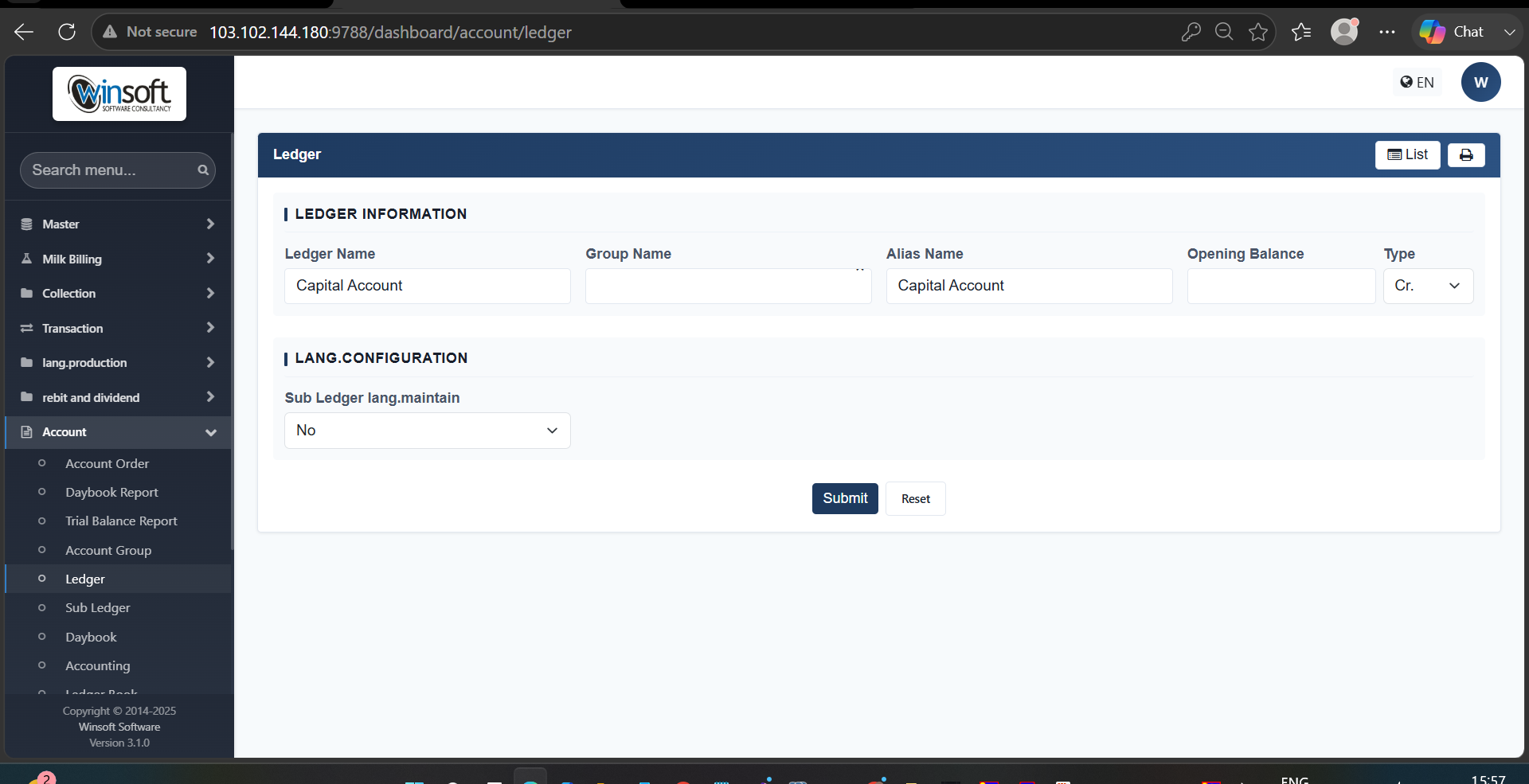Image resolution: width=1529 pixels, height=784 pixels.
Task: Bookmark page with the star icon
Action: pyautogui.click(x=1258, y=32)
